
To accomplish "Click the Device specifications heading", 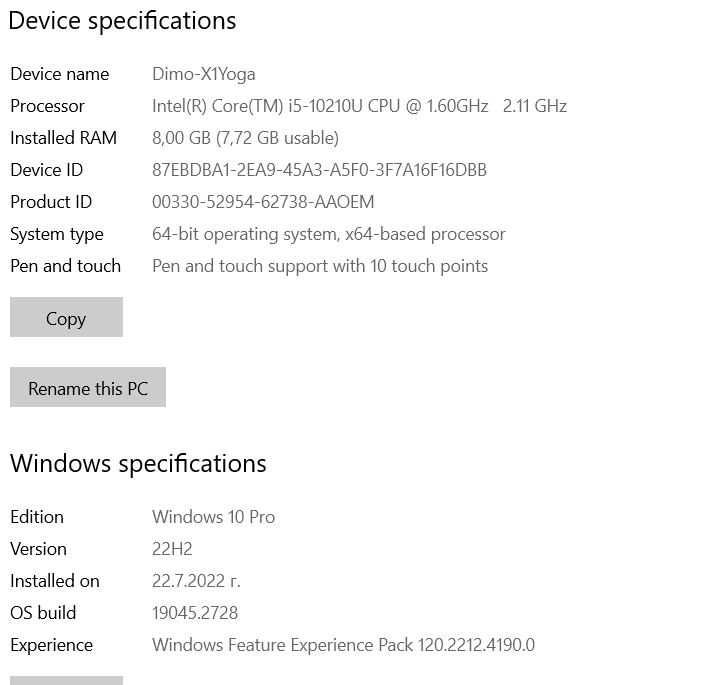I will 122,21.
